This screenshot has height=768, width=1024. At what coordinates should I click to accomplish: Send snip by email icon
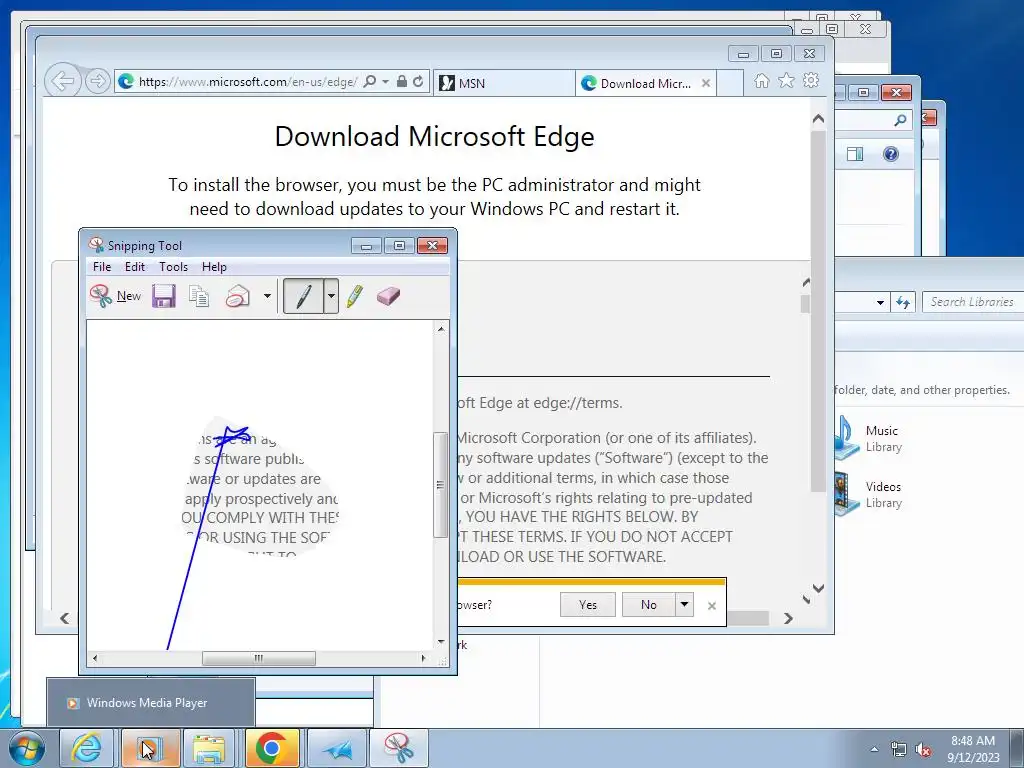238,296
